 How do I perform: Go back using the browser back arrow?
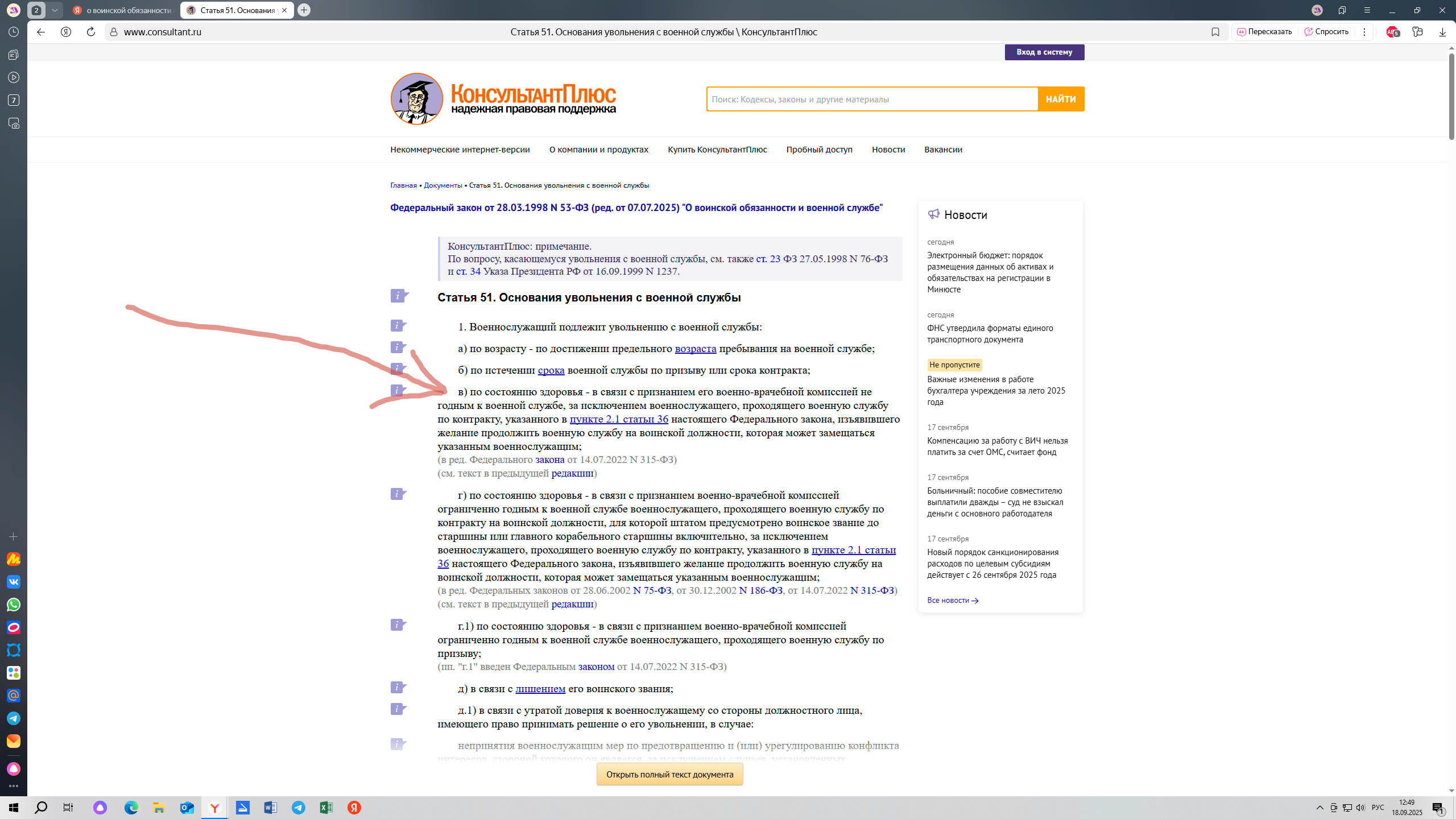[x=41, y=32]
